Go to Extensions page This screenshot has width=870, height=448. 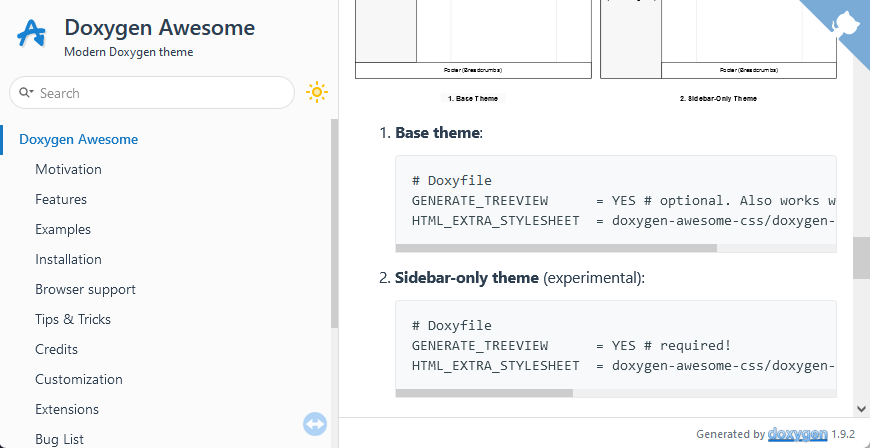click(67, 409)
